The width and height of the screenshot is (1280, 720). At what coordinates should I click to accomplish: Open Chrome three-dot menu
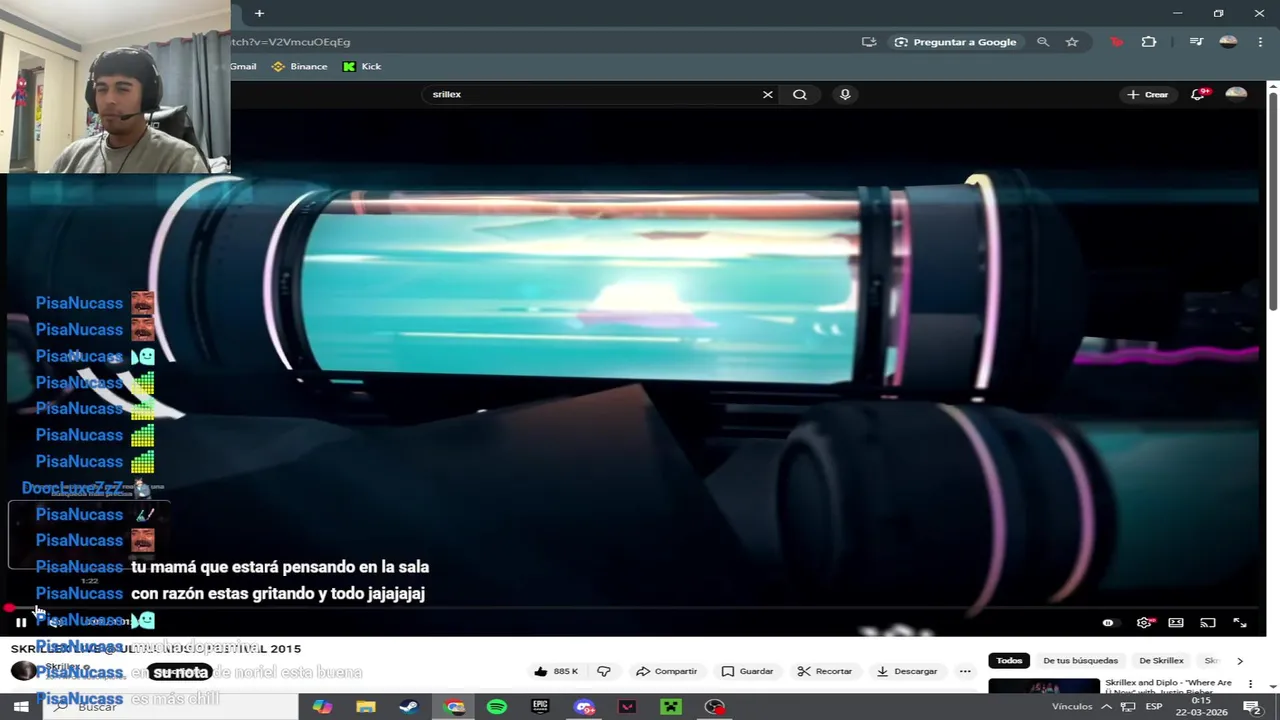pos(1258,42)
